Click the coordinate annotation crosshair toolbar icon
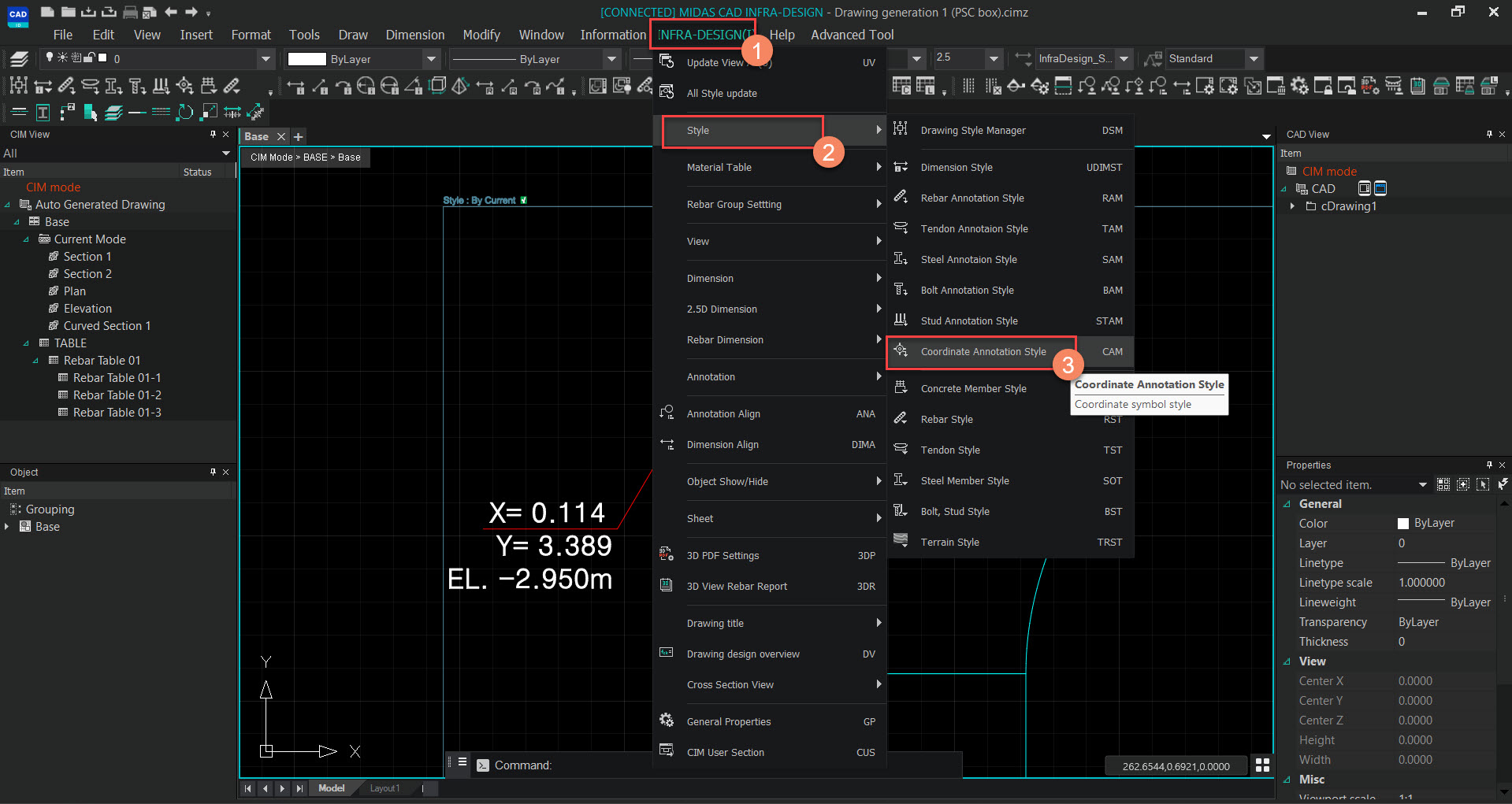This screenshot has height=804, width=1512. pyautogui.click(x=184, y=86)
